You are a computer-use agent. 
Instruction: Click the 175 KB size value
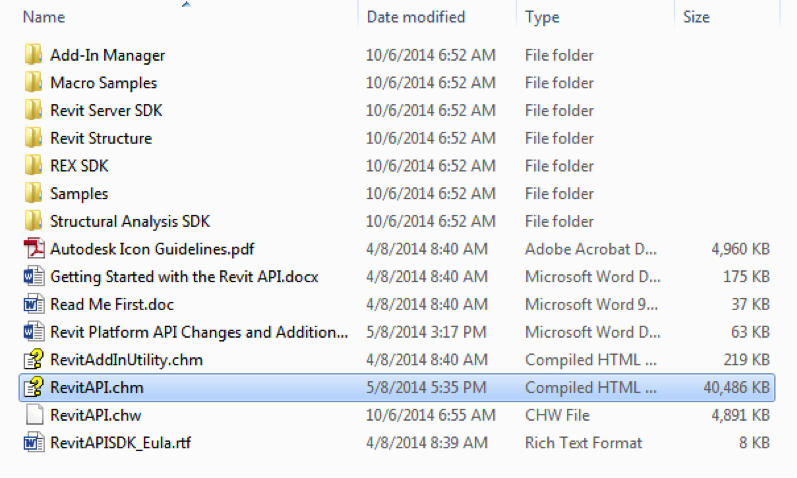coord(746,277)
